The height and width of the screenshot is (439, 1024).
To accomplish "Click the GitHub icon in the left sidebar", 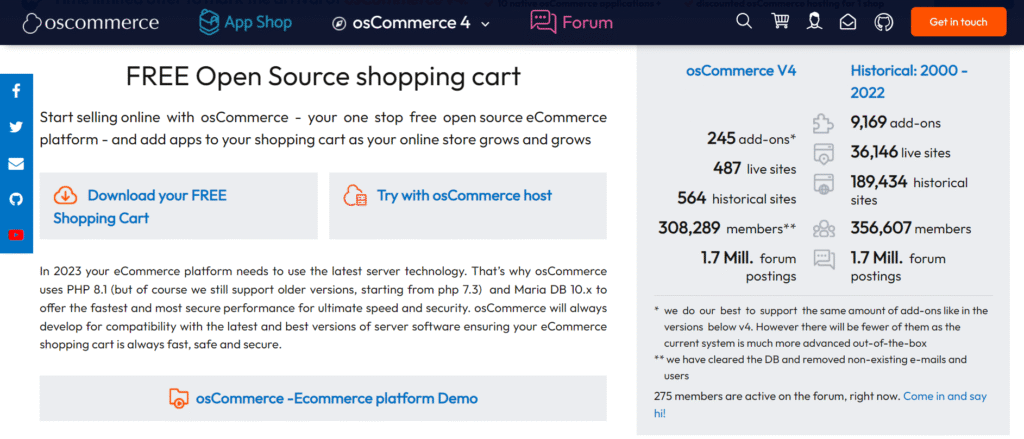I will [16, 199].
